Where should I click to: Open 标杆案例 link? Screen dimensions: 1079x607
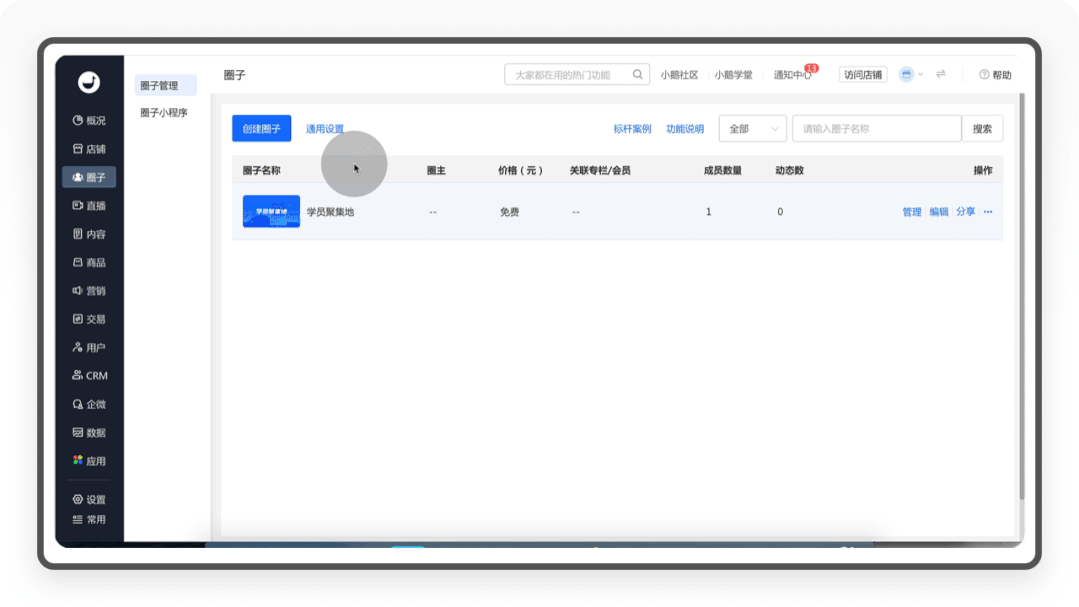pos(632,129)
